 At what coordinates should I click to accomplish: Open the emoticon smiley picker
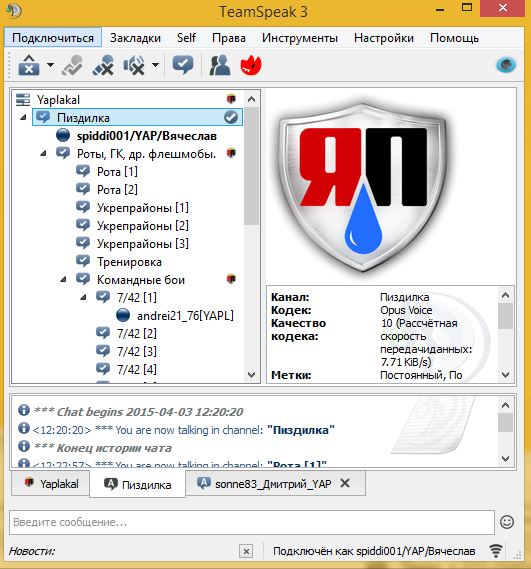[507, 522]
